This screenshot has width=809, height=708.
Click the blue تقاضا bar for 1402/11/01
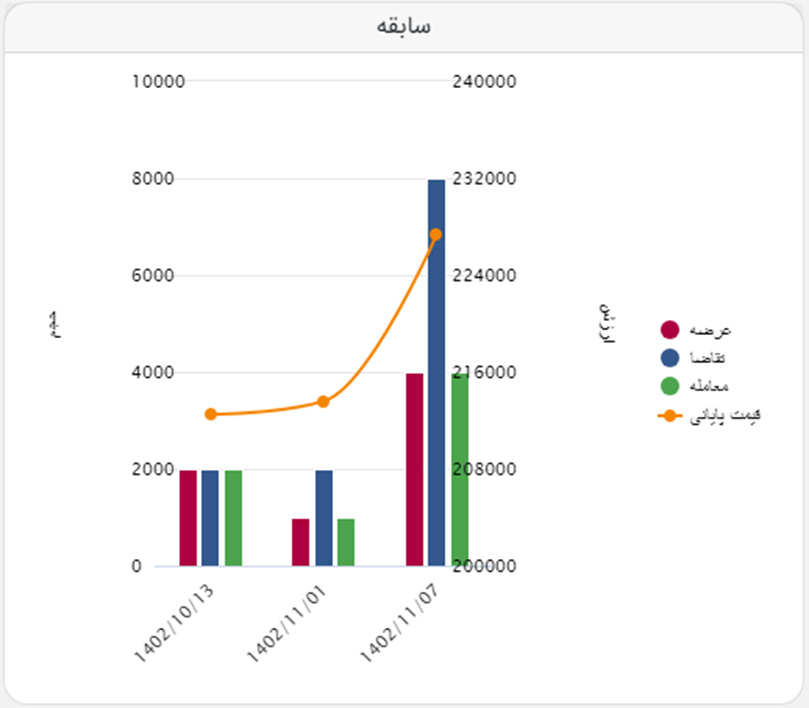323,518
